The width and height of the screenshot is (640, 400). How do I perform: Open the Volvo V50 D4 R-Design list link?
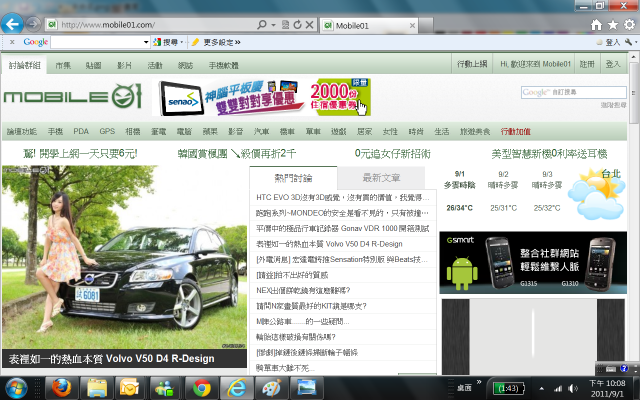pyautogui.click(x=329, y=244)
